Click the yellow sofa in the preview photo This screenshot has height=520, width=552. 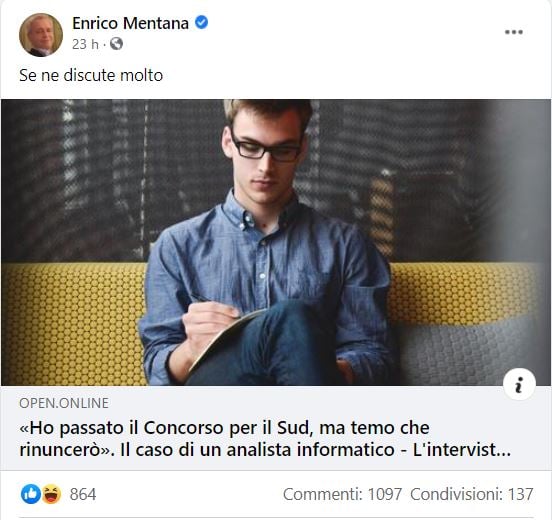[x=74, y=324]
